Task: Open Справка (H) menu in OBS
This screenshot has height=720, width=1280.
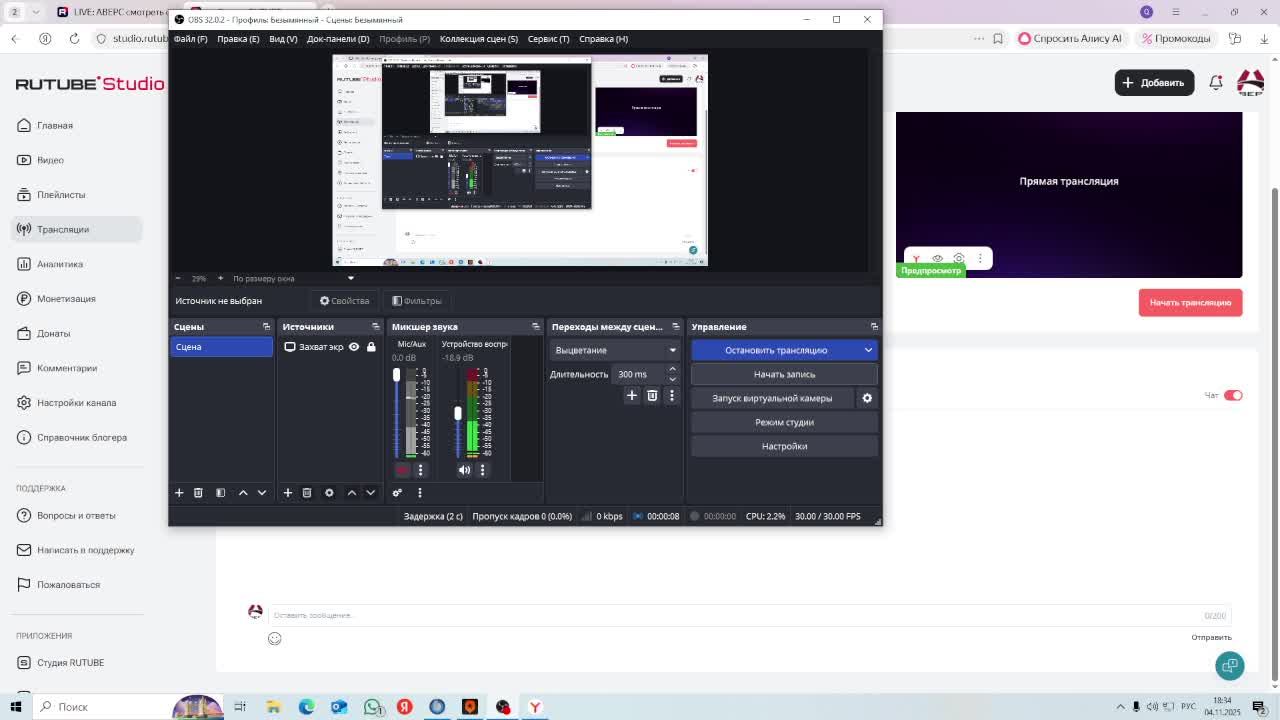Action: click(x=603, y=39)
